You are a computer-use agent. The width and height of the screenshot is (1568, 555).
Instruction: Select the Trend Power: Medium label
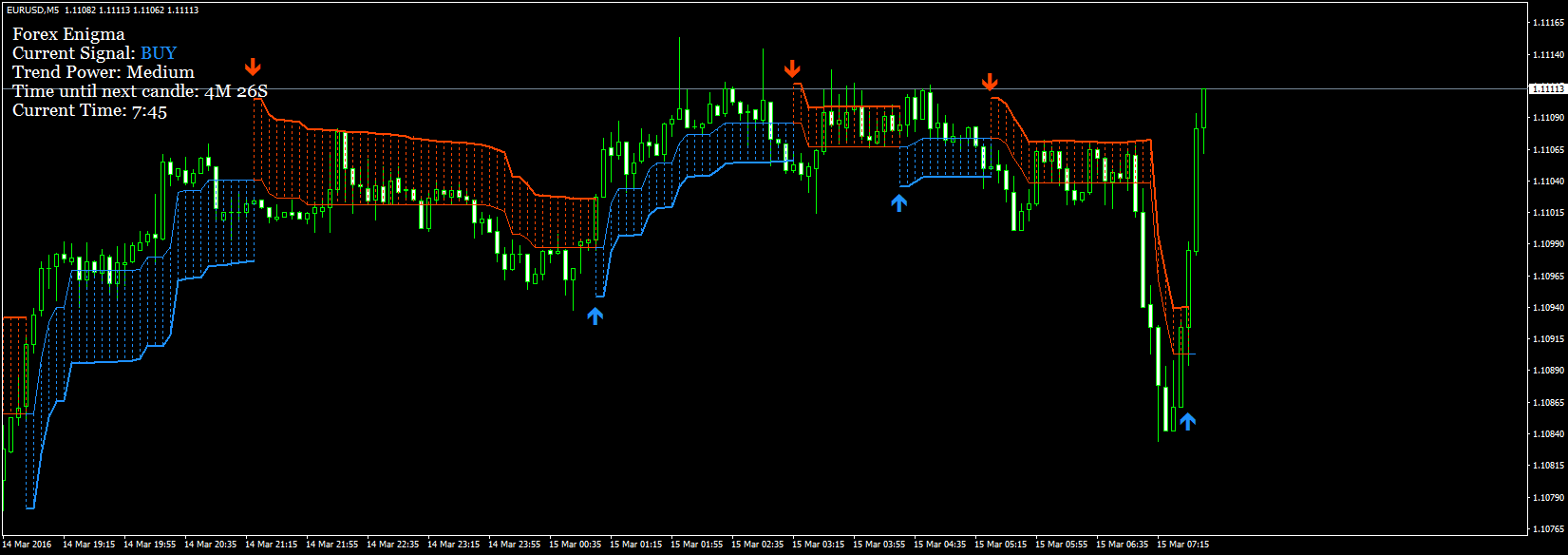click(x=104, y=72)
